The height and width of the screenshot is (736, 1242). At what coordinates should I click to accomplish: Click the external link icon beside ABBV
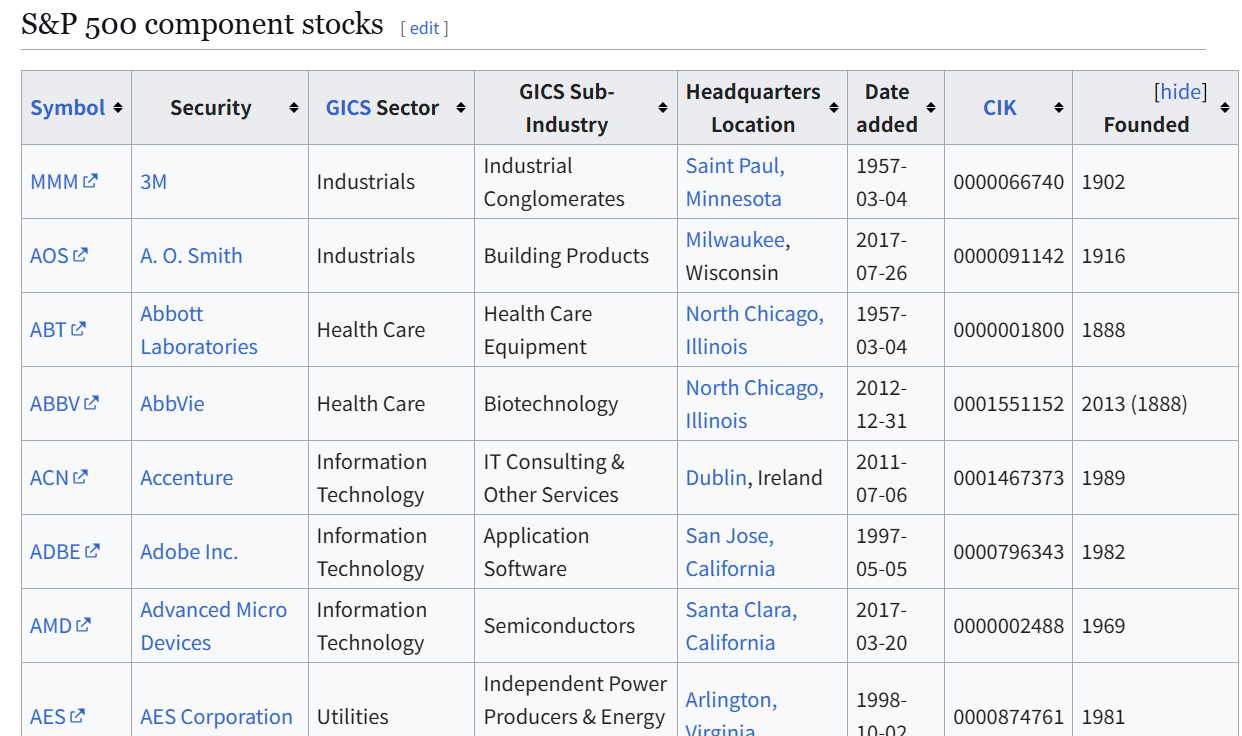[x=92, y=403]
